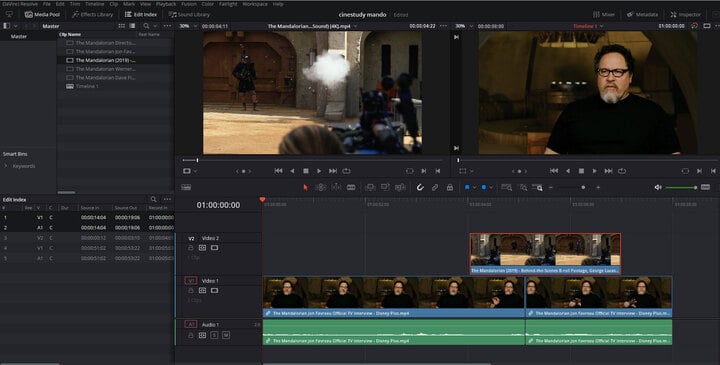Viewport: 720px width, 365px height.
Task: Click the Edit Index search icon
Action: coord(153,199)
